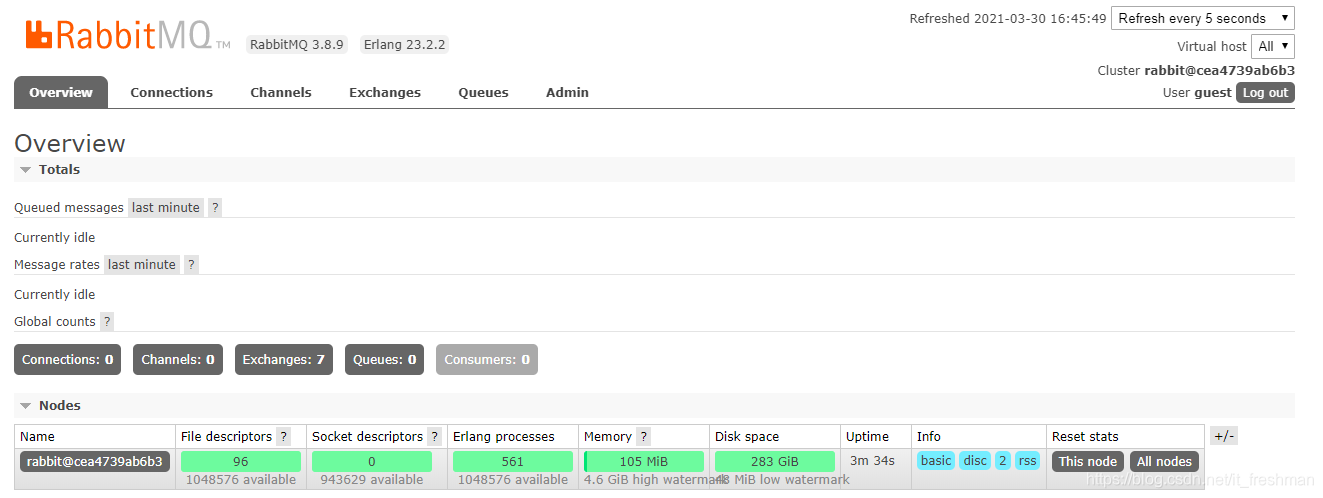Open help for Queued messages

point(215,208)
